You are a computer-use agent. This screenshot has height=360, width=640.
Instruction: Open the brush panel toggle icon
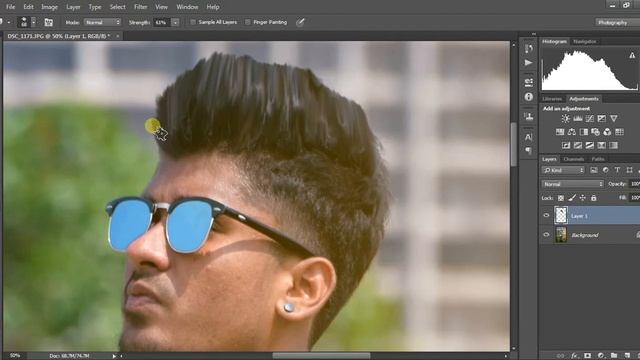point(48,22)
